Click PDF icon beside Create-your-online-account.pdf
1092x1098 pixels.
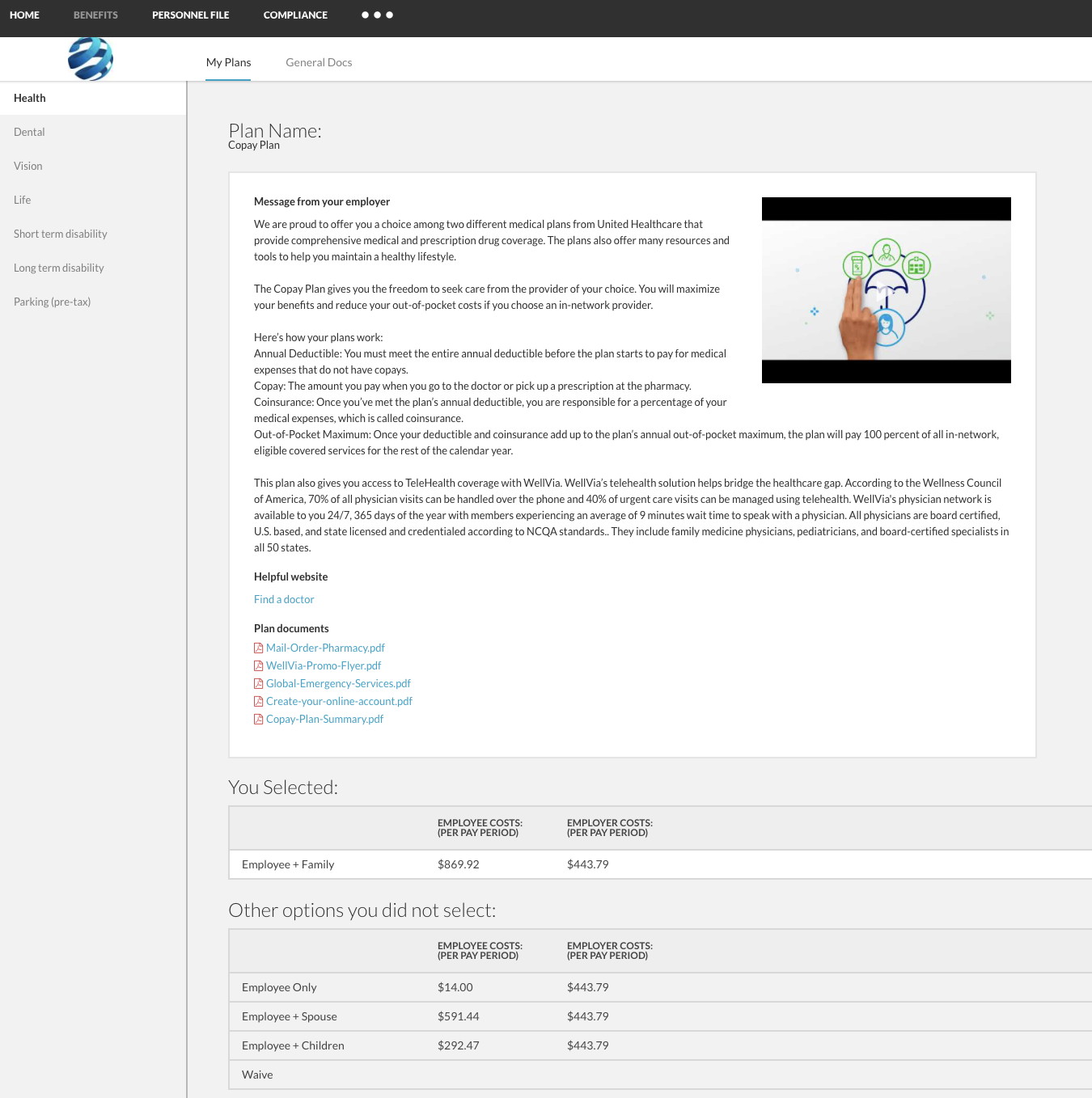pos(259,701)
